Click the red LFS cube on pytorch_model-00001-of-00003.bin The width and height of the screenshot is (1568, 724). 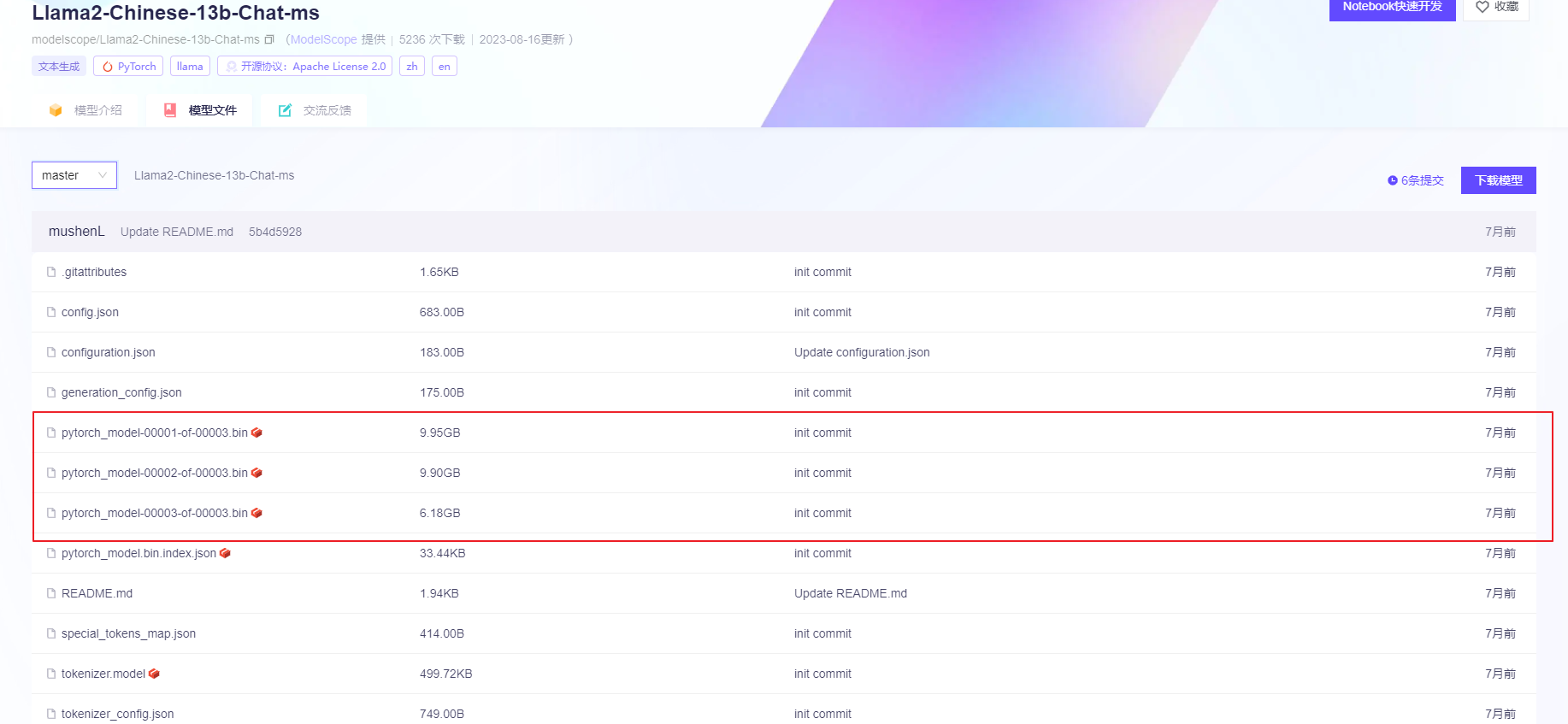256,433
